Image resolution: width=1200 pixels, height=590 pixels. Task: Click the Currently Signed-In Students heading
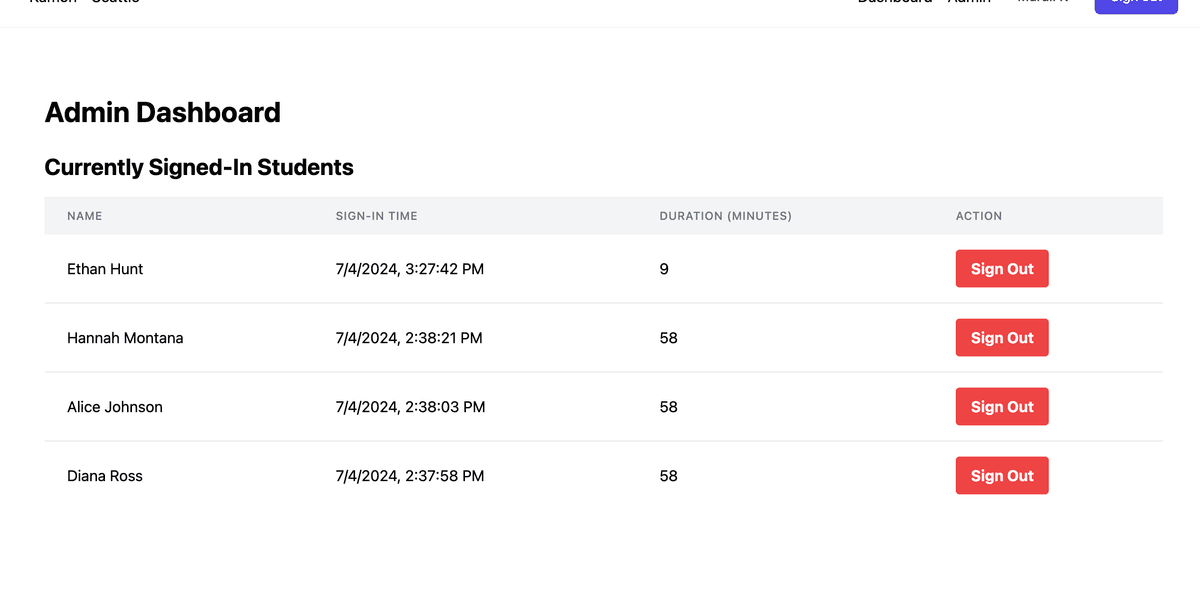[x=198, y=167]
